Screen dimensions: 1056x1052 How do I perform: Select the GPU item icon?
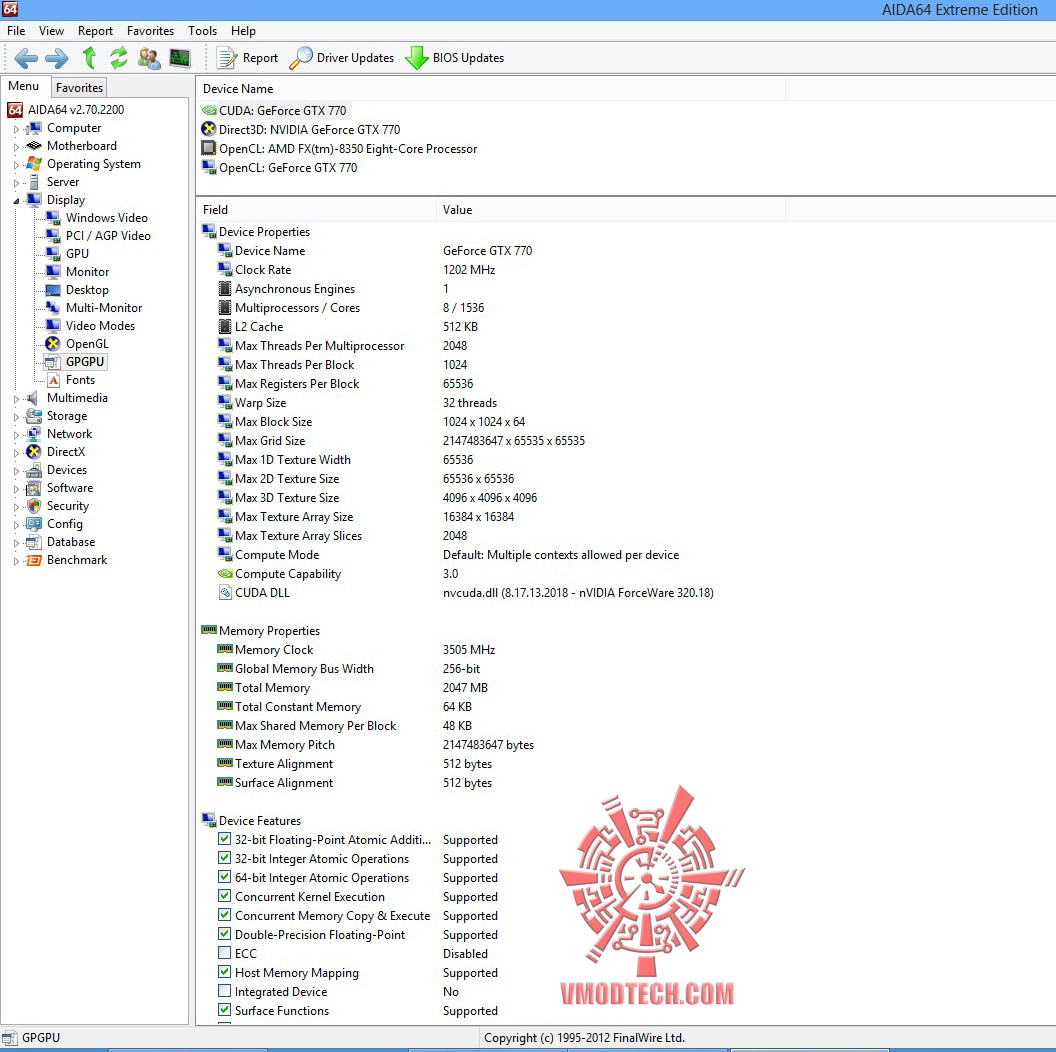(x=53, y=253)
